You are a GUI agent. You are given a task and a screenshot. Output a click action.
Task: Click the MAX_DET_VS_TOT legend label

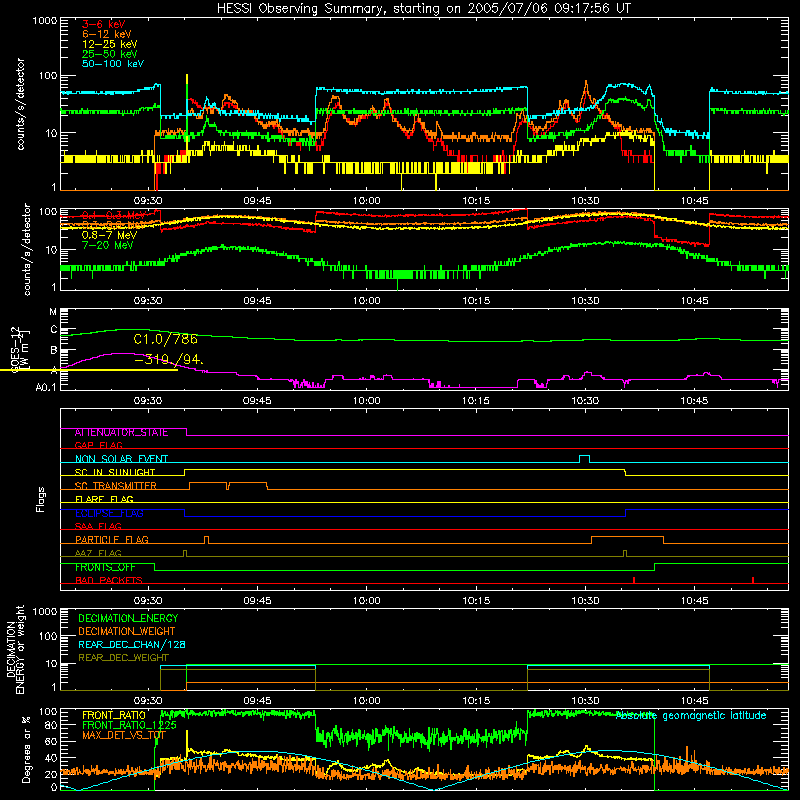[124, 736]
